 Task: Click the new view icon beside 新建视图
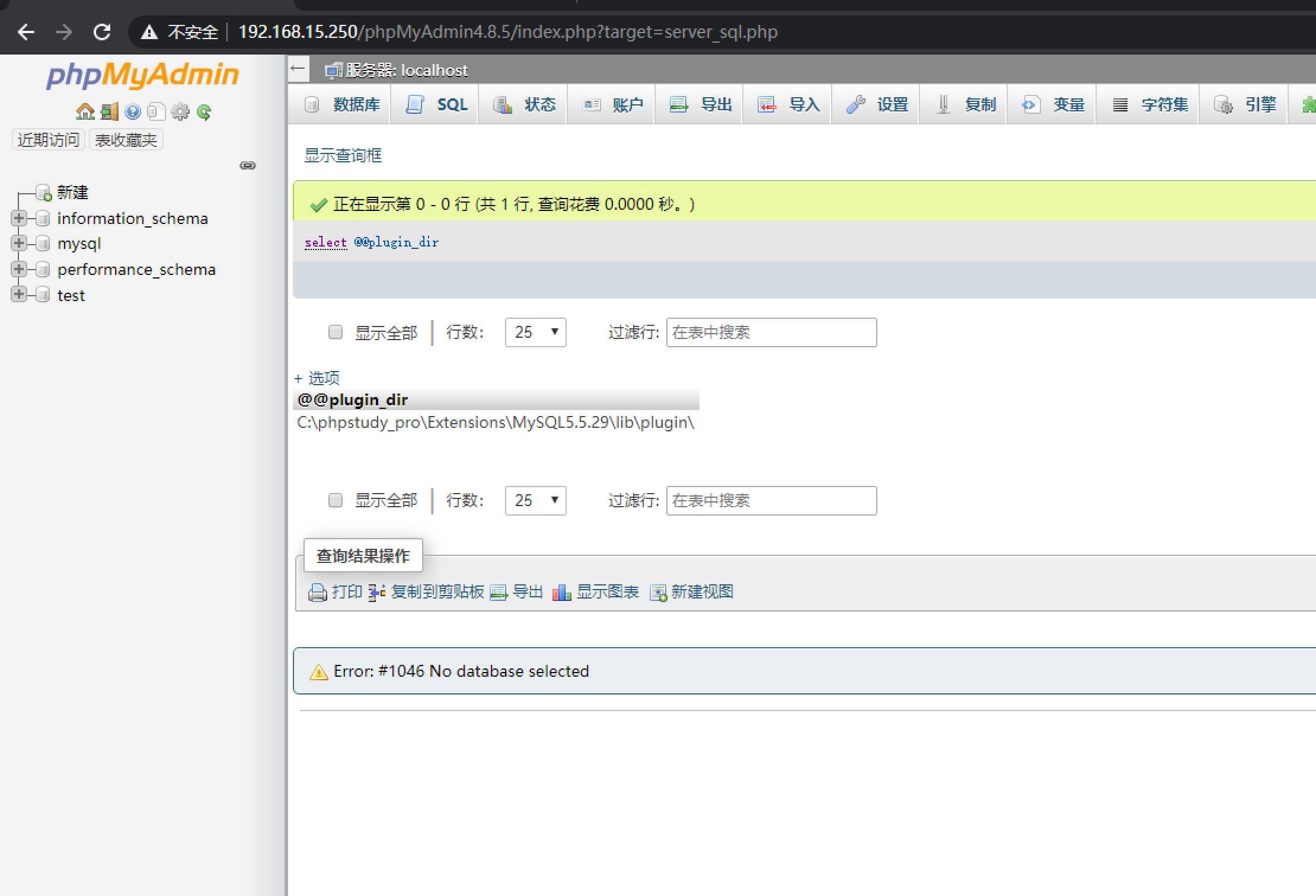coord(659,593)
